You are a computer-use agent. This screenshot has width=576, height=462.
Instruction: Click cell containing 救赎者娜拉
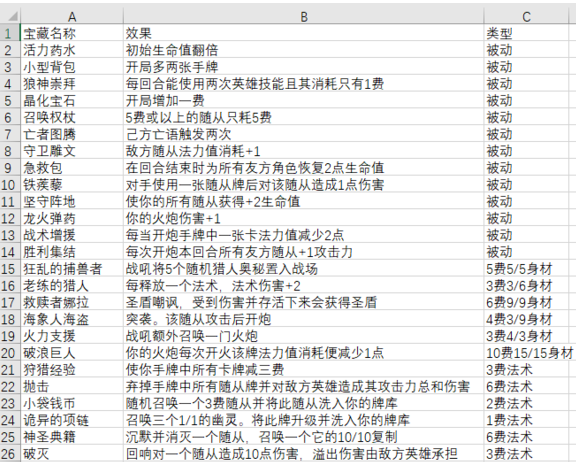(x=72, y=303)
